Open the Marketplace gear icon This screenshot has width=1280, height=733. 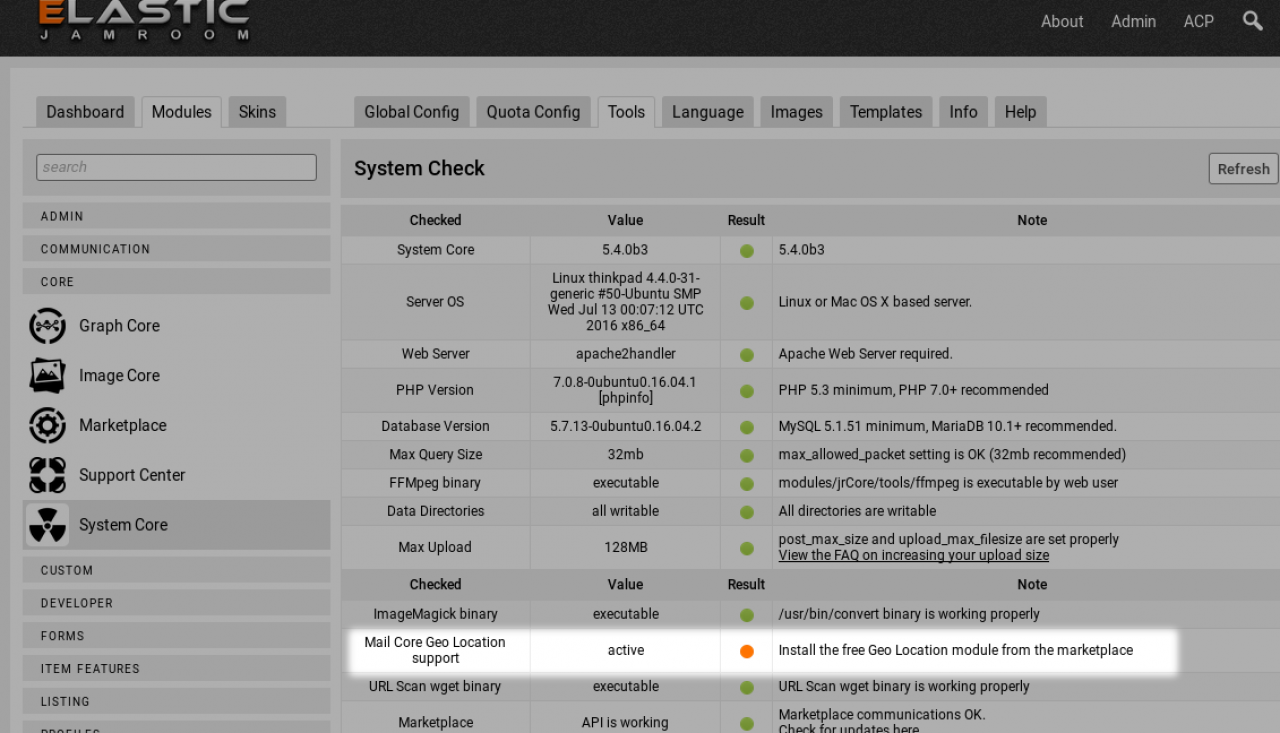[47, 426]
